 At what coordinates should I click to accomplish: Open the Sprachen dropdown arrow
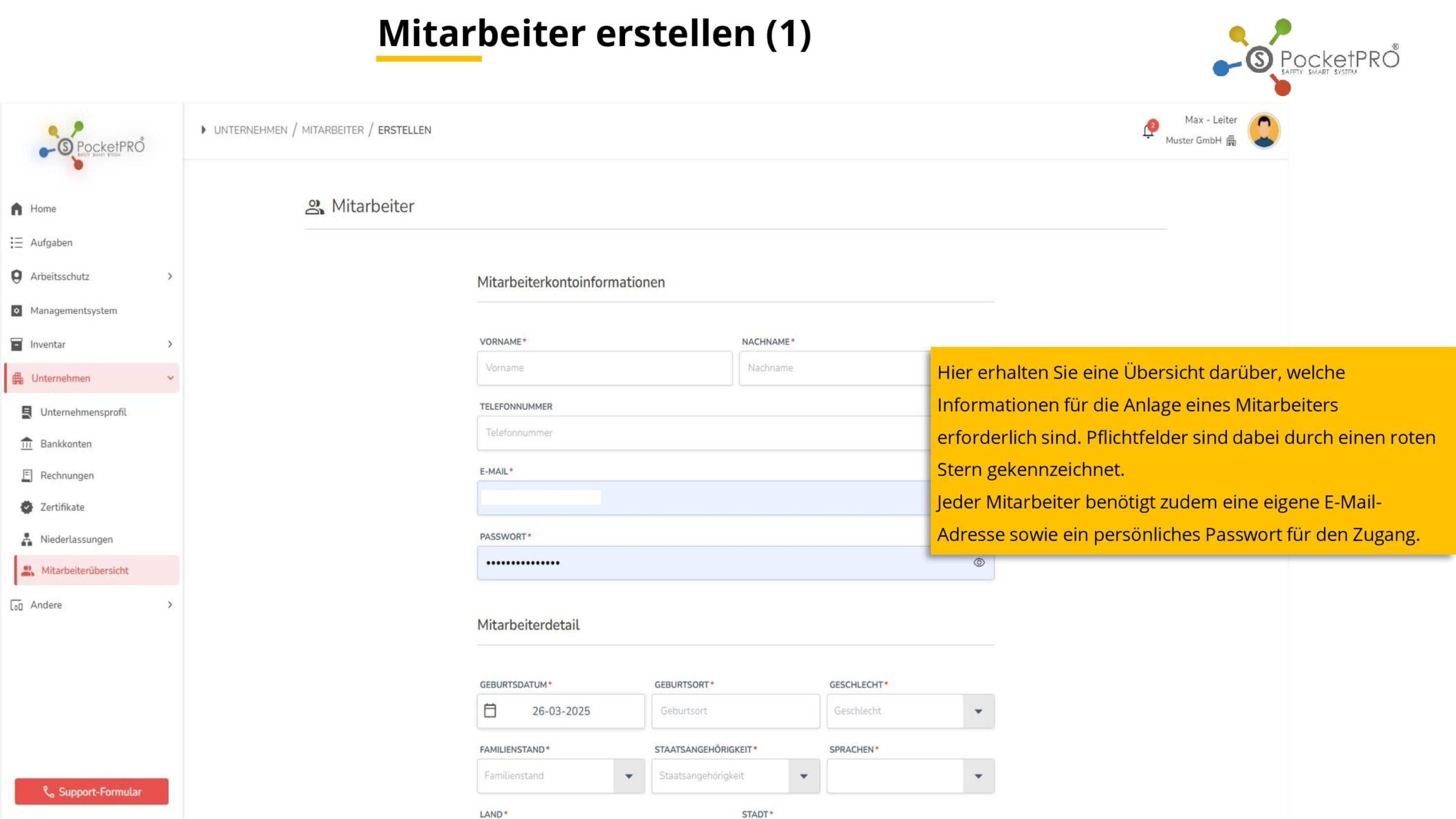978,776
